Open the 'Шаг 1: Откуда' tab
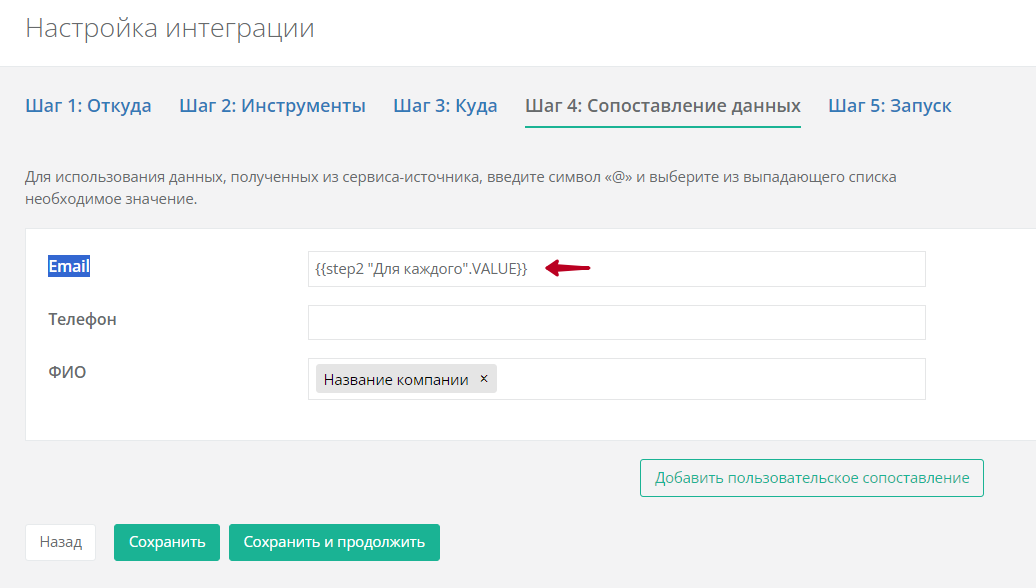 88,106
